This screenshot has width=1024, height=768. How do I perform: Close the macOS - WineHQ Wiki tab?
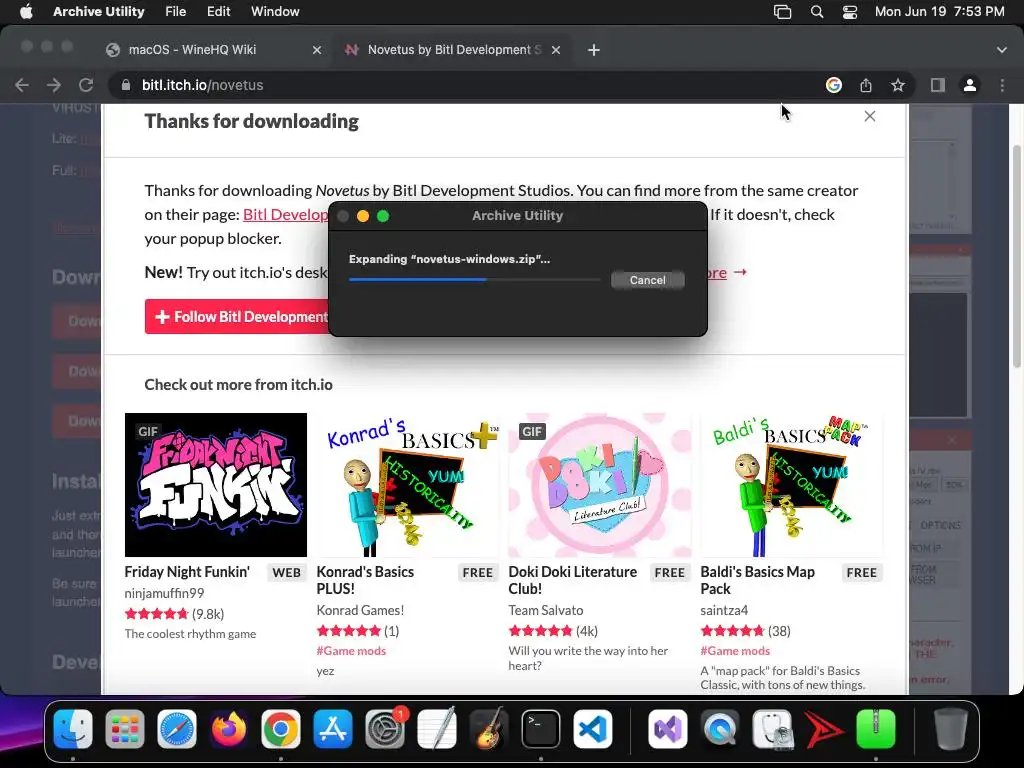tap(317, 50)
